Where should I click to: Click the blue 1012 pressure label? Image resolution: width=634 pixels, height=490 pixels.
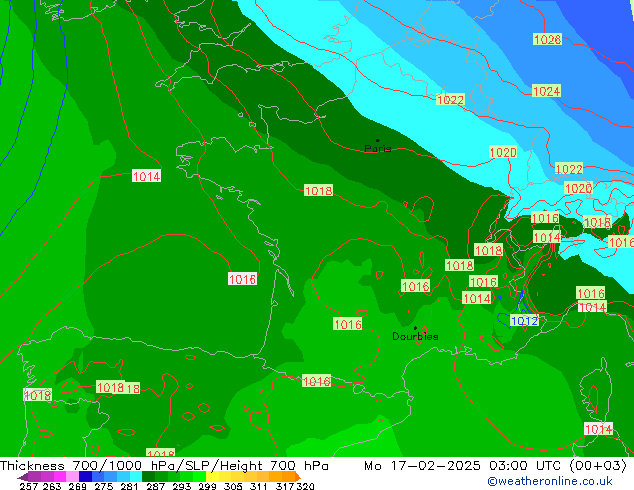(x=524, y=321)
